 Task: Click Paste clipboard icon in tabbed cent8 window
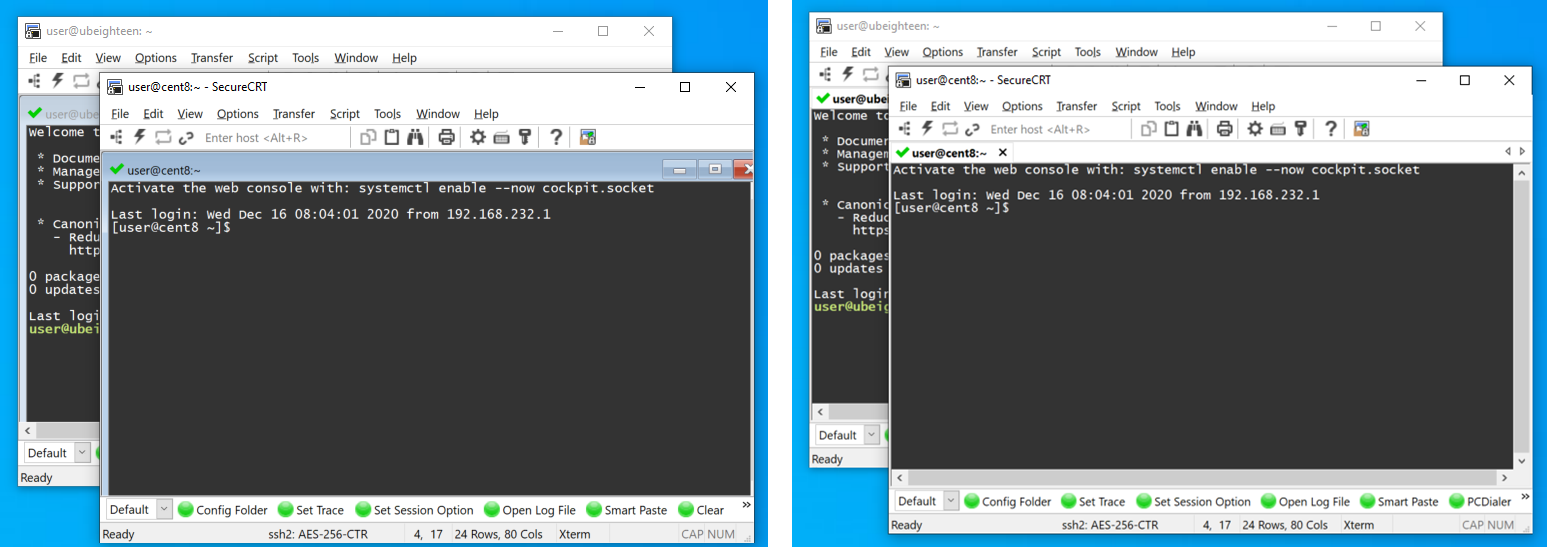click(x=1171, y=129)
